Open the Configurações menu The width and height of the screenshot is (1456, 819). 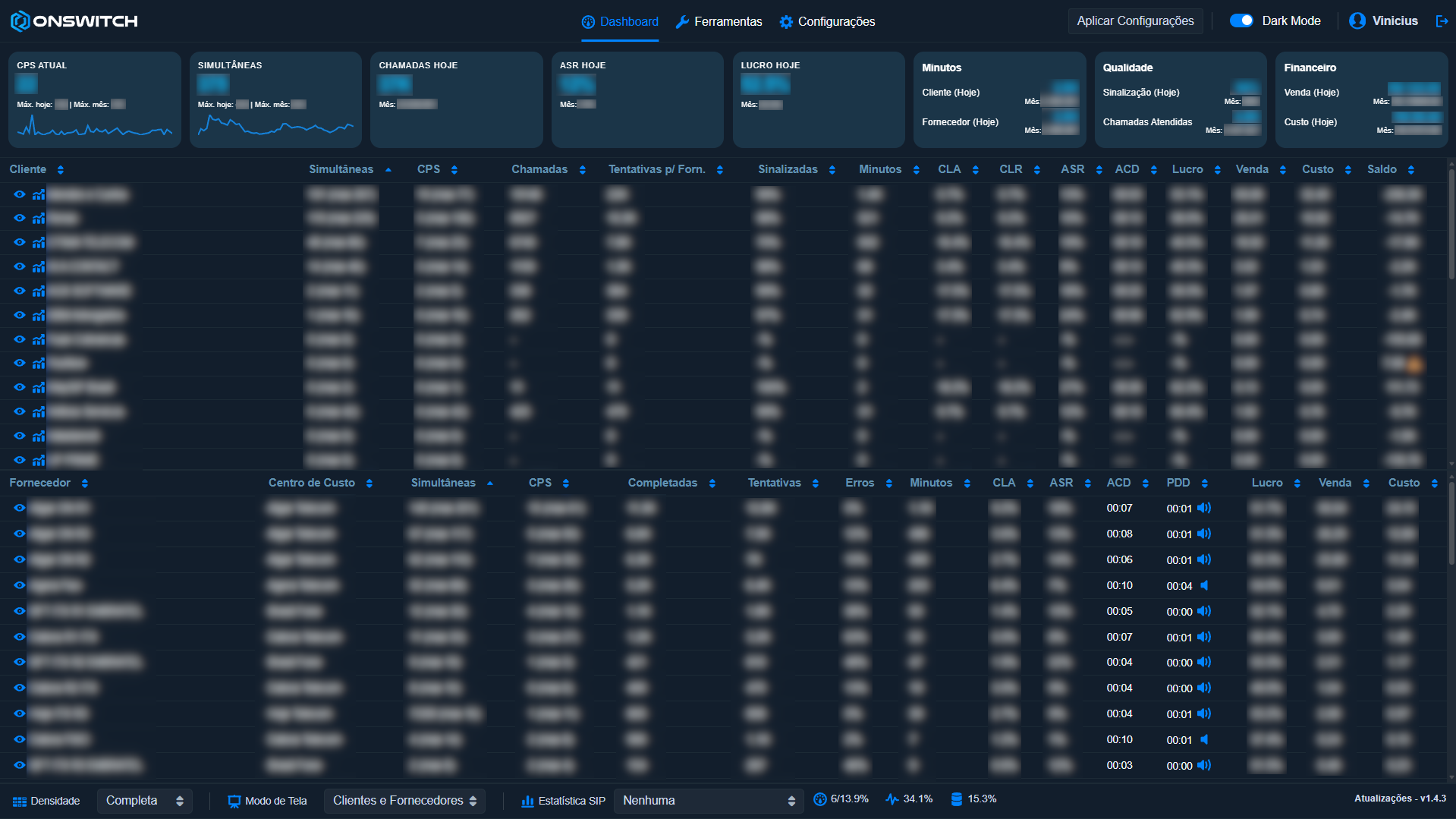(x=827, y=21)
